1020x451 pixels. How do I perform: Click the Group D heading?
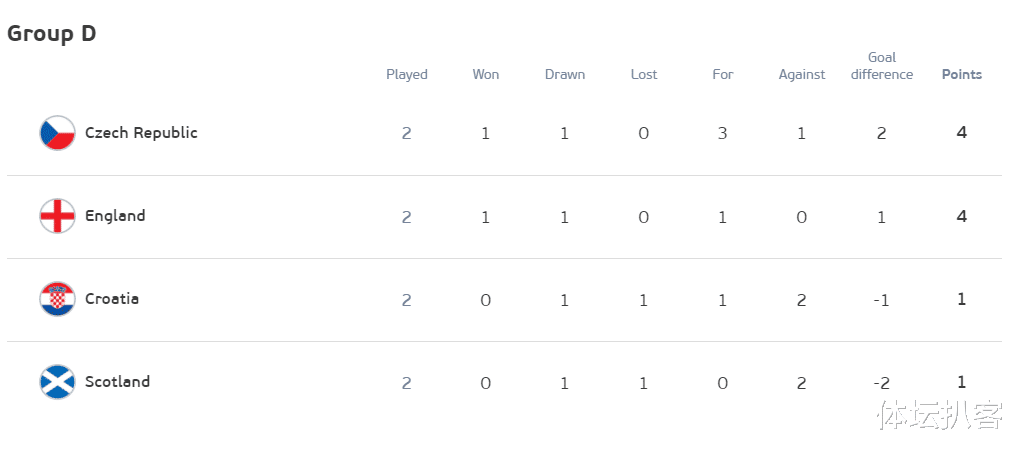coord(52,34)
